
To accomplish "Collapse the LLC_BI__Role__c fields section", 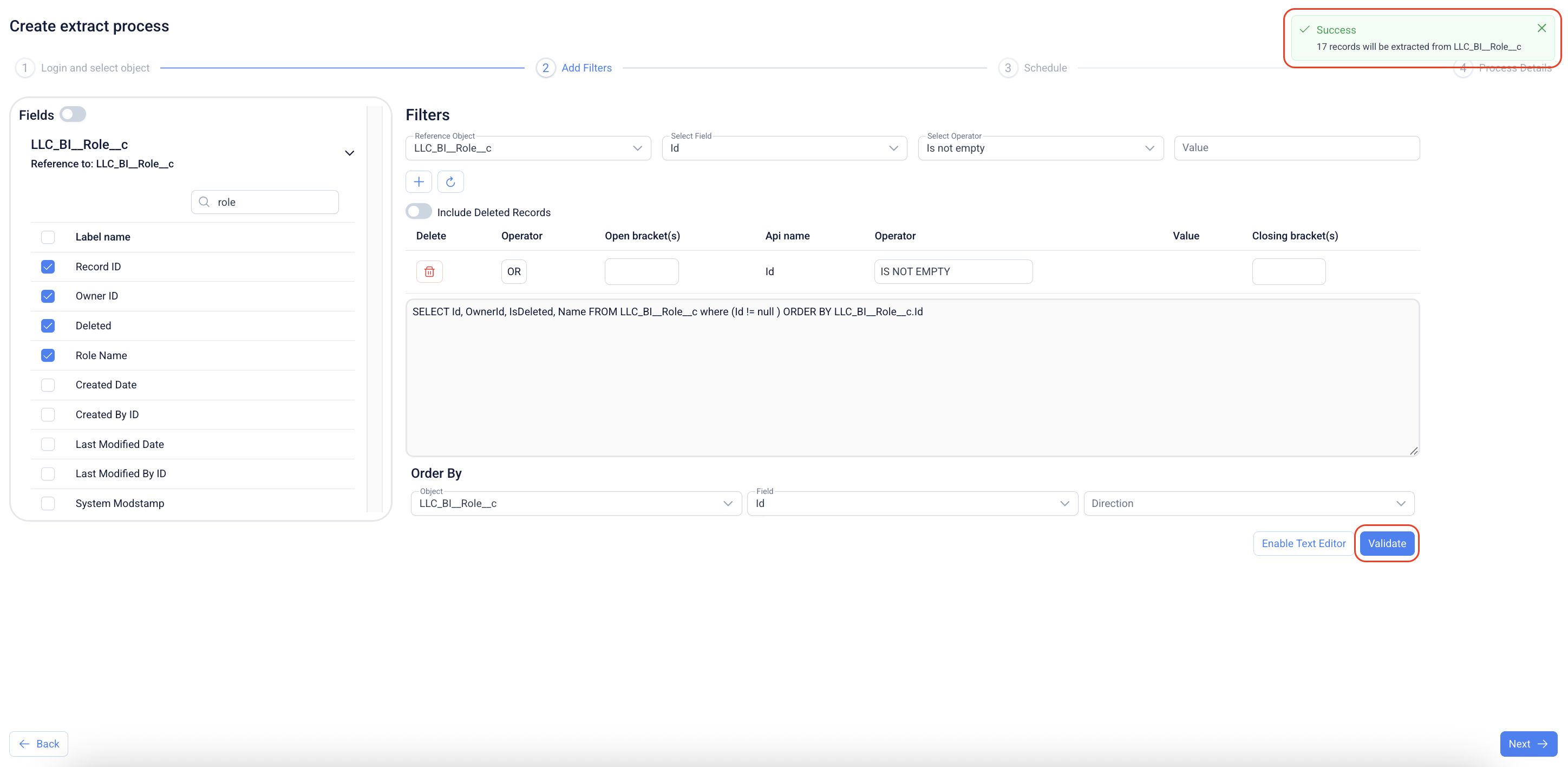I will [349, 153].
